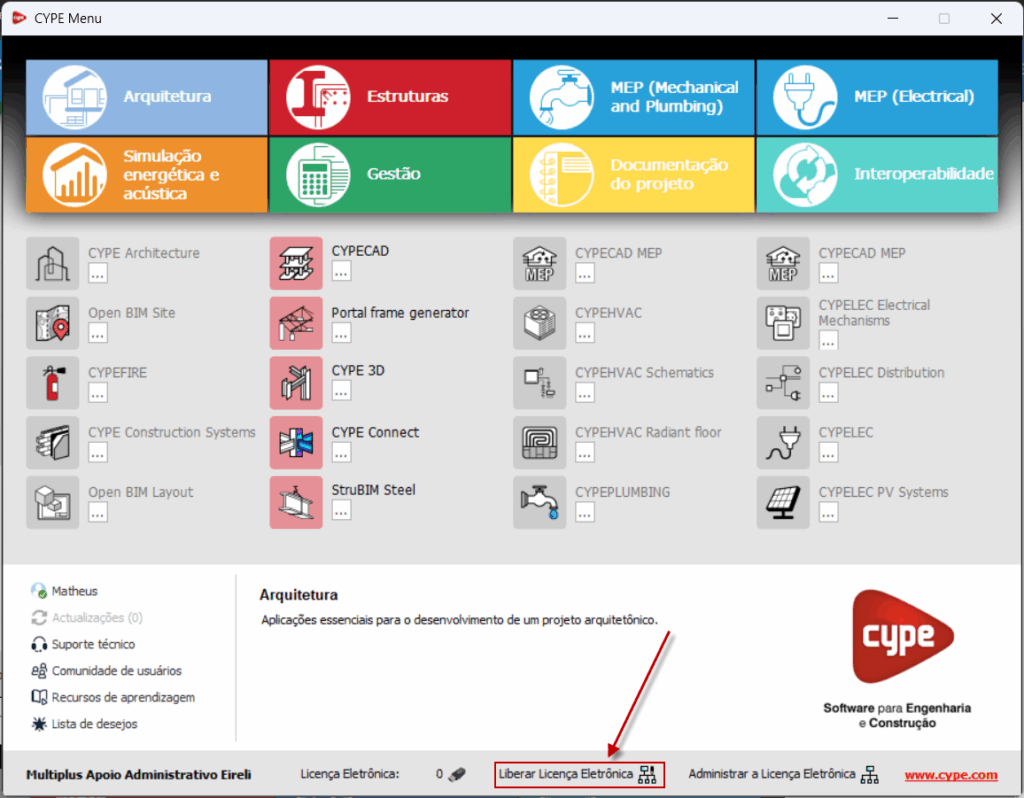The width and height of the screenshot is (1024, 798).
Task: Open the ellipsis under CYPEPLUMBING
Action: (x=585, y=513)
